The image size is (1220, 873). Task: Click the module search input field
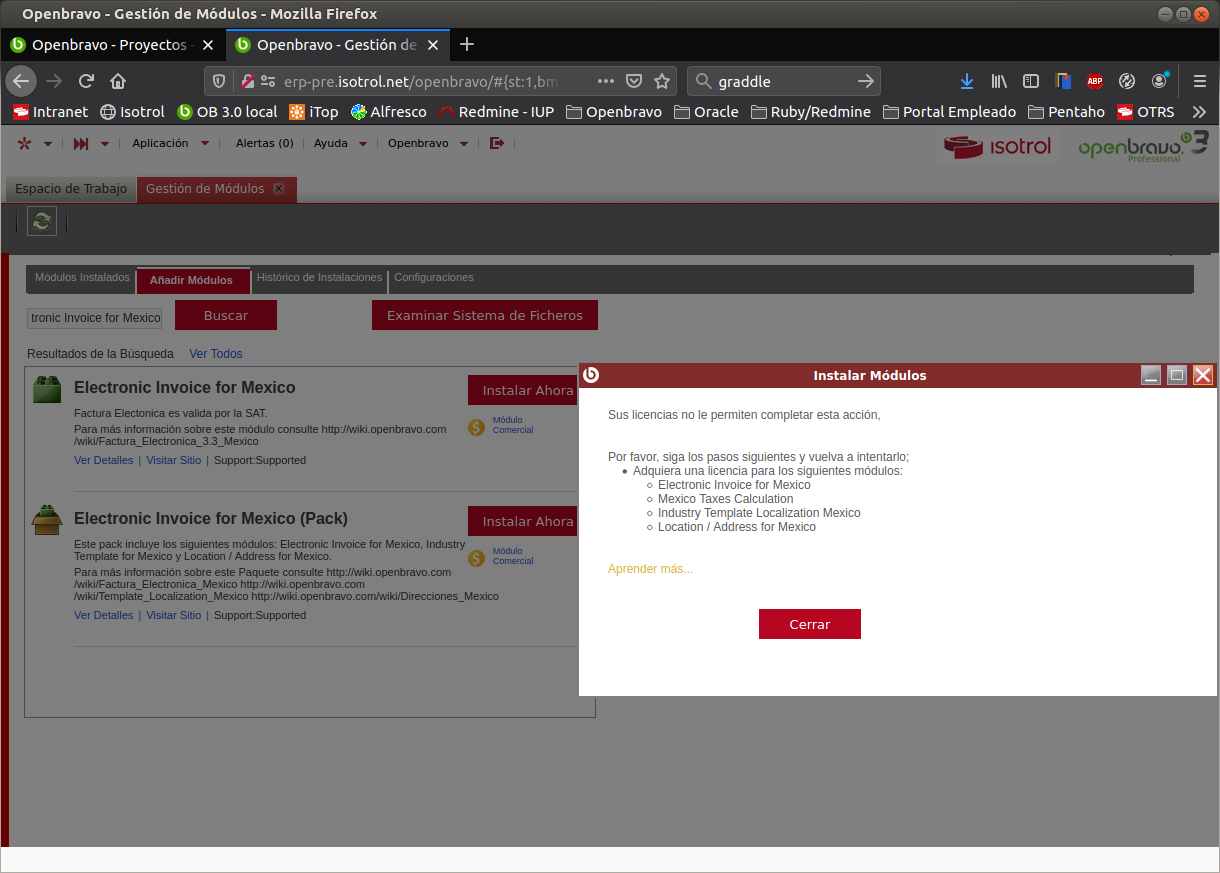click(95, 318)
